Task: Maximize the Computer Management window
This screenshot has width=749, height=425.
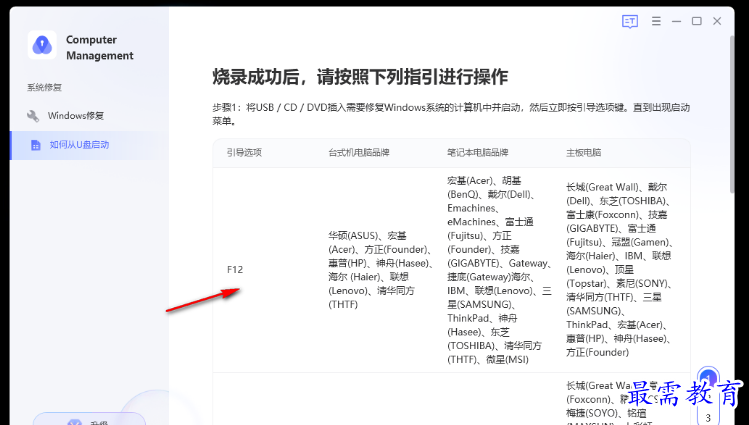Action: tap(697, 21)
